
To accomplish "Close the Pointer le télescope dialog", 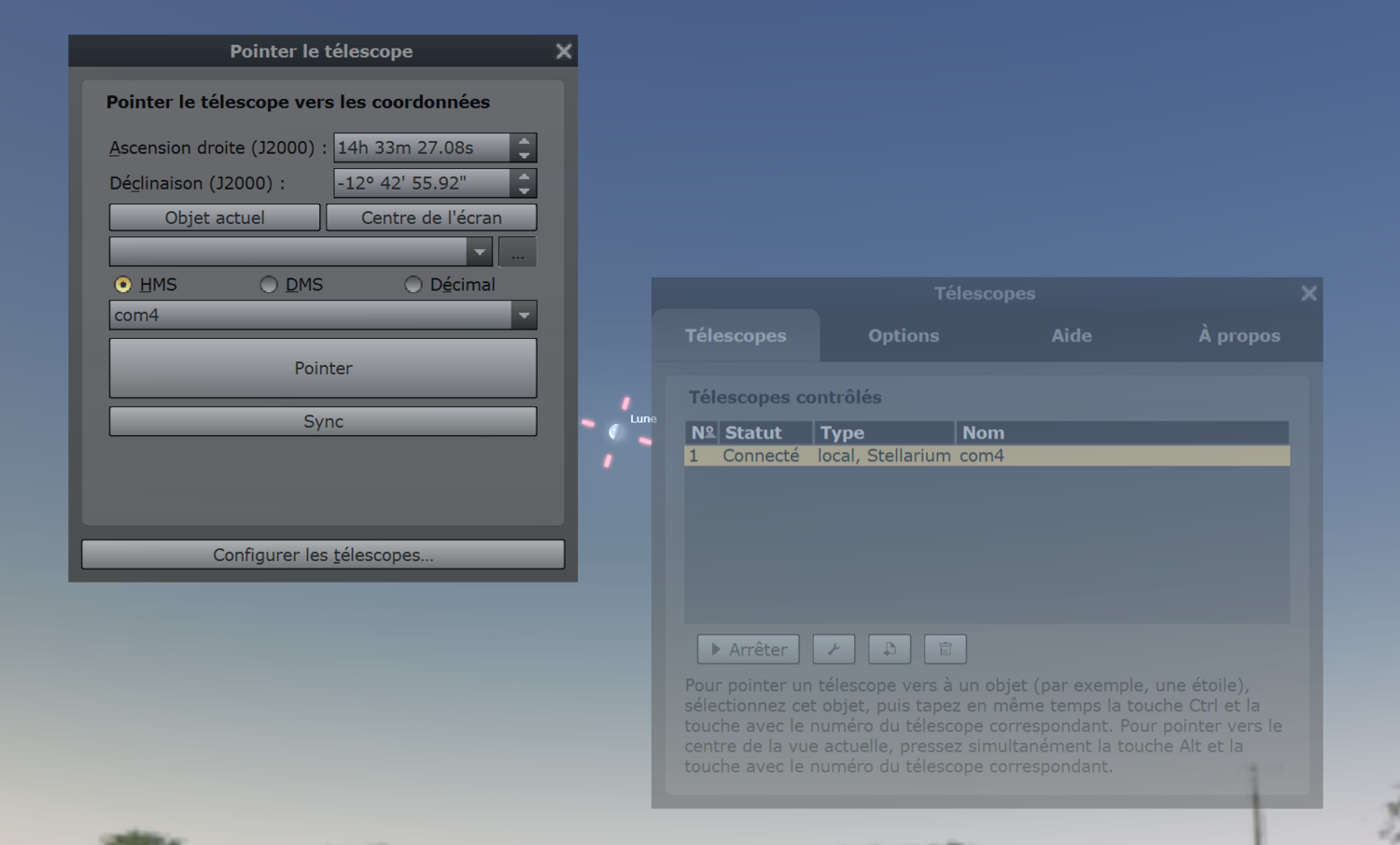I will coord(564,51).
